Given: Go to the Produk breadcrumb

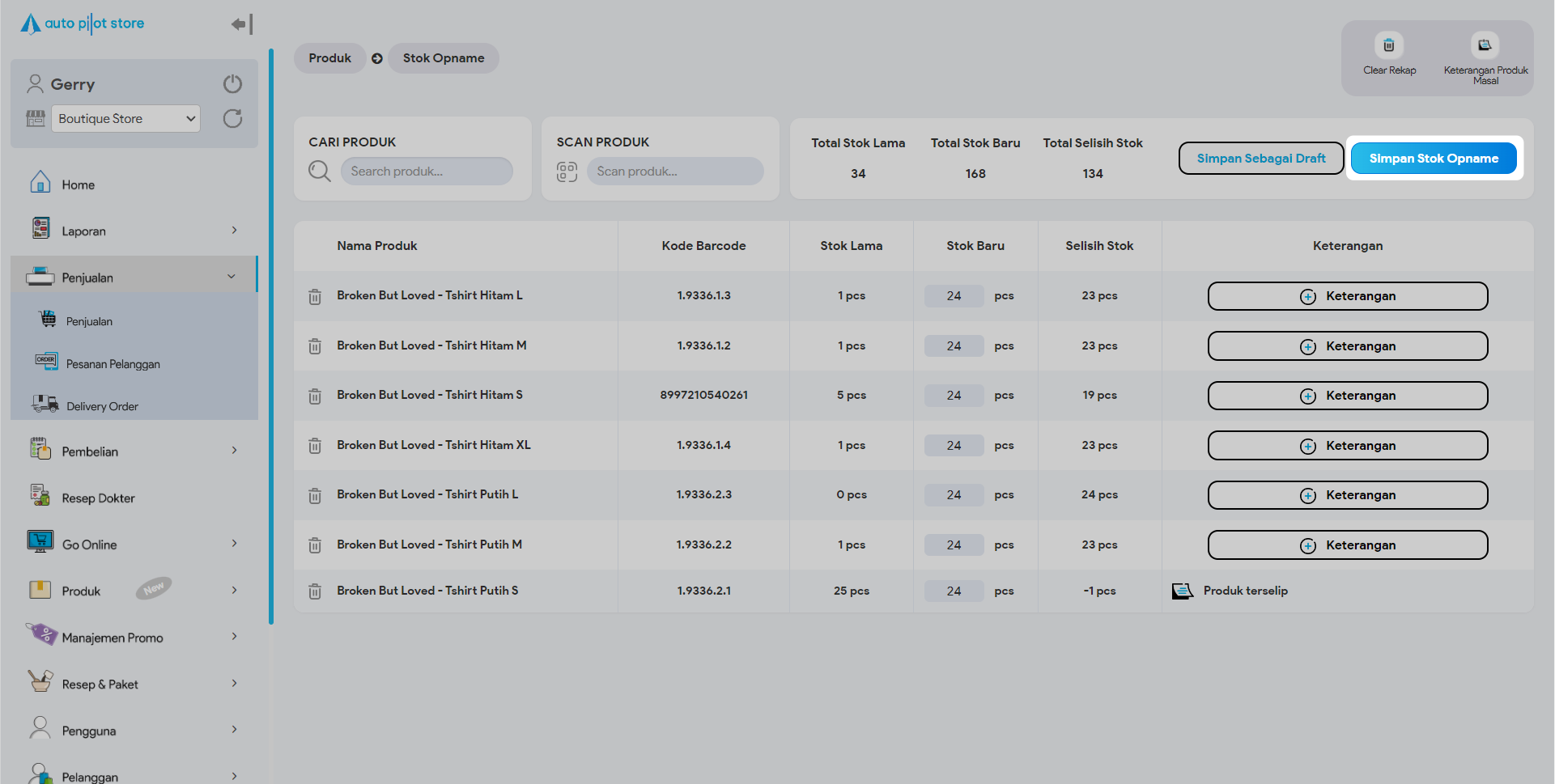Looking at the screenshot, I should (329, 58).
